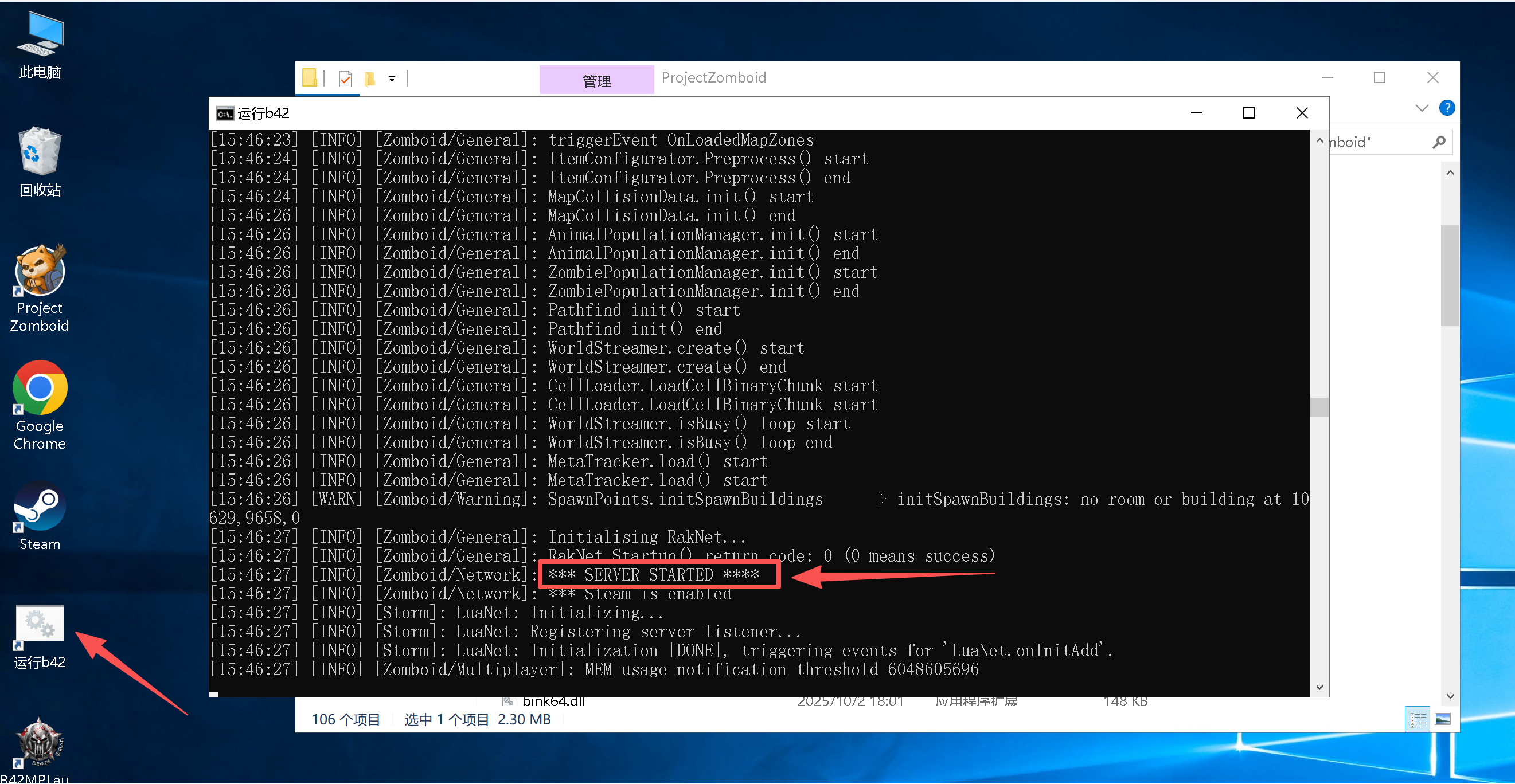
Task: Switch to large thumbnails view layout
Action: 1442,720
